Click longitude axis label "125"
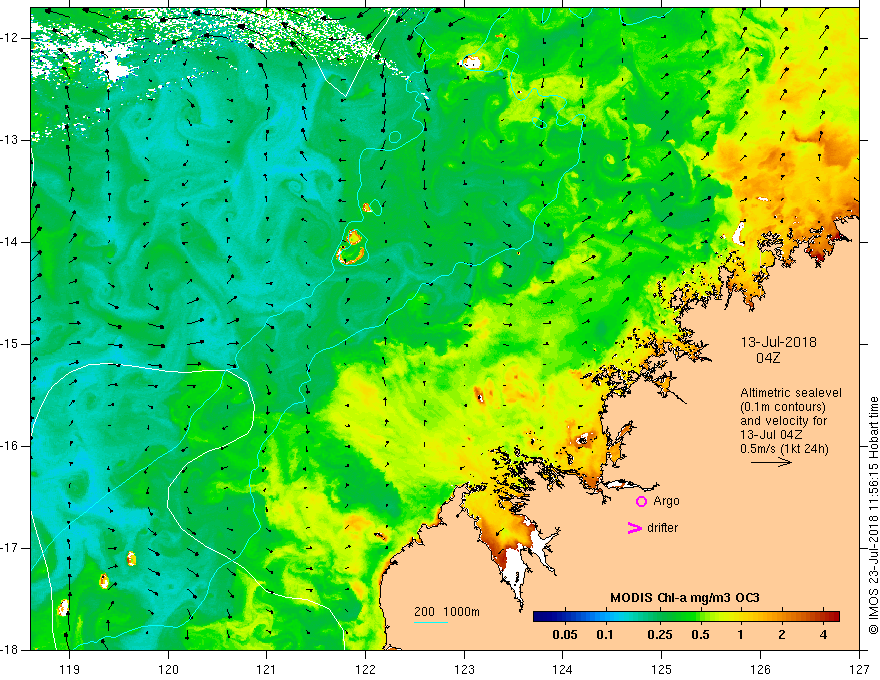The height and width of the screenshot is (680, 880). tap(662, 669)
